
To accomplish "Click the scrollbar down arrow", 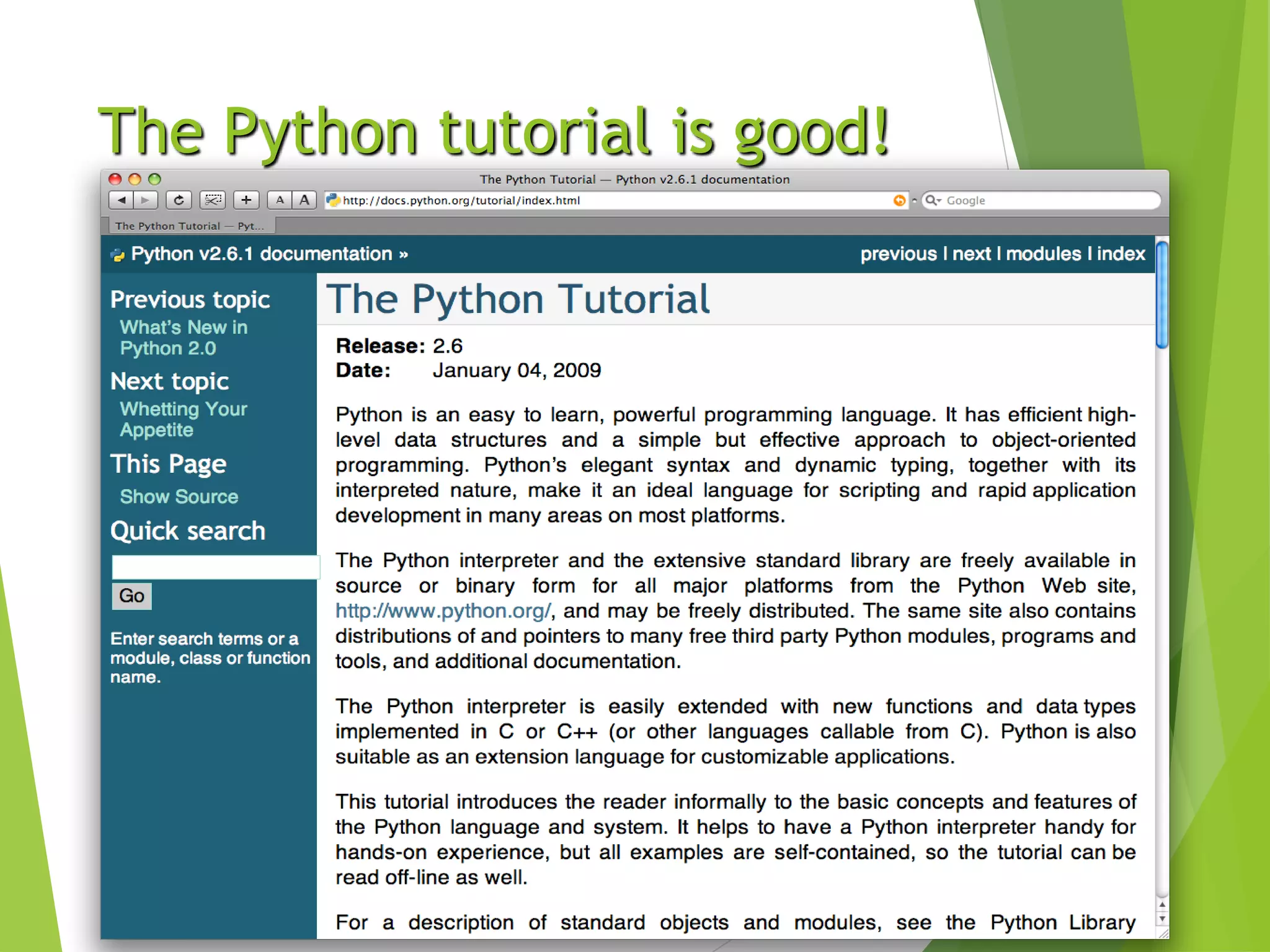I will pyautogui.click(x=1163, y=919).
